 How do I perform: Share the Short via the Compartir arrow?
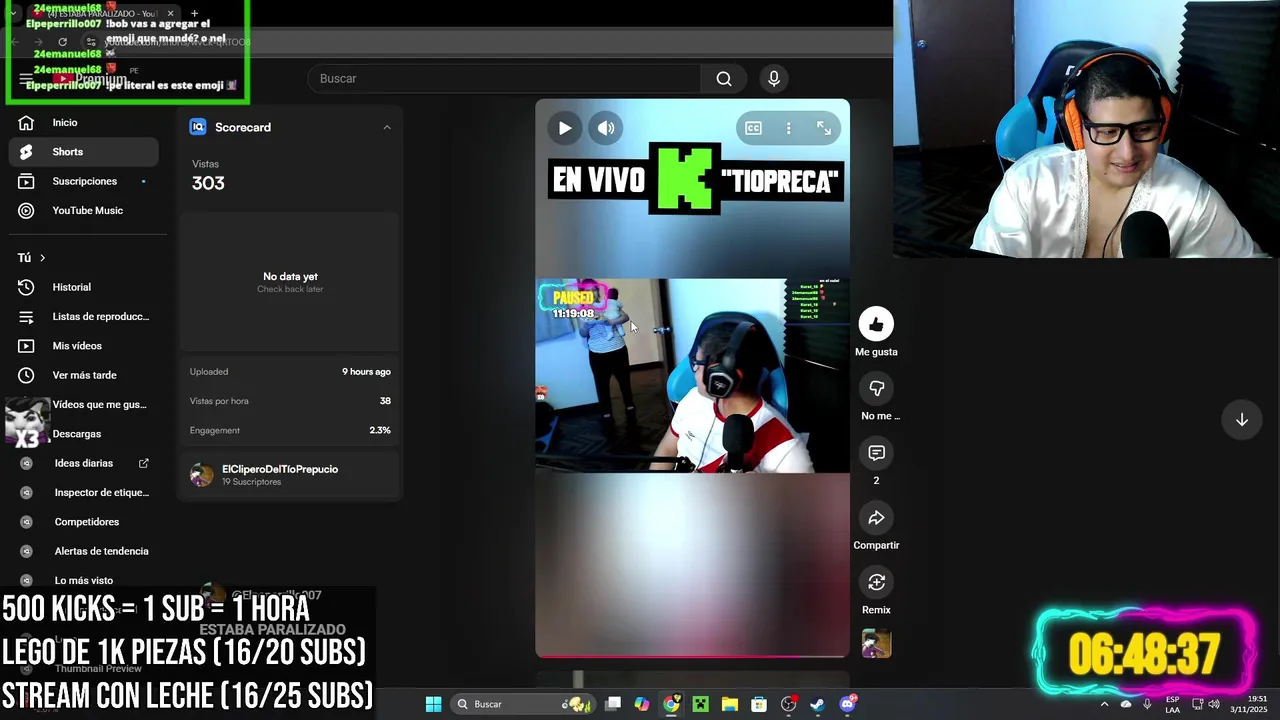point(876,517)
